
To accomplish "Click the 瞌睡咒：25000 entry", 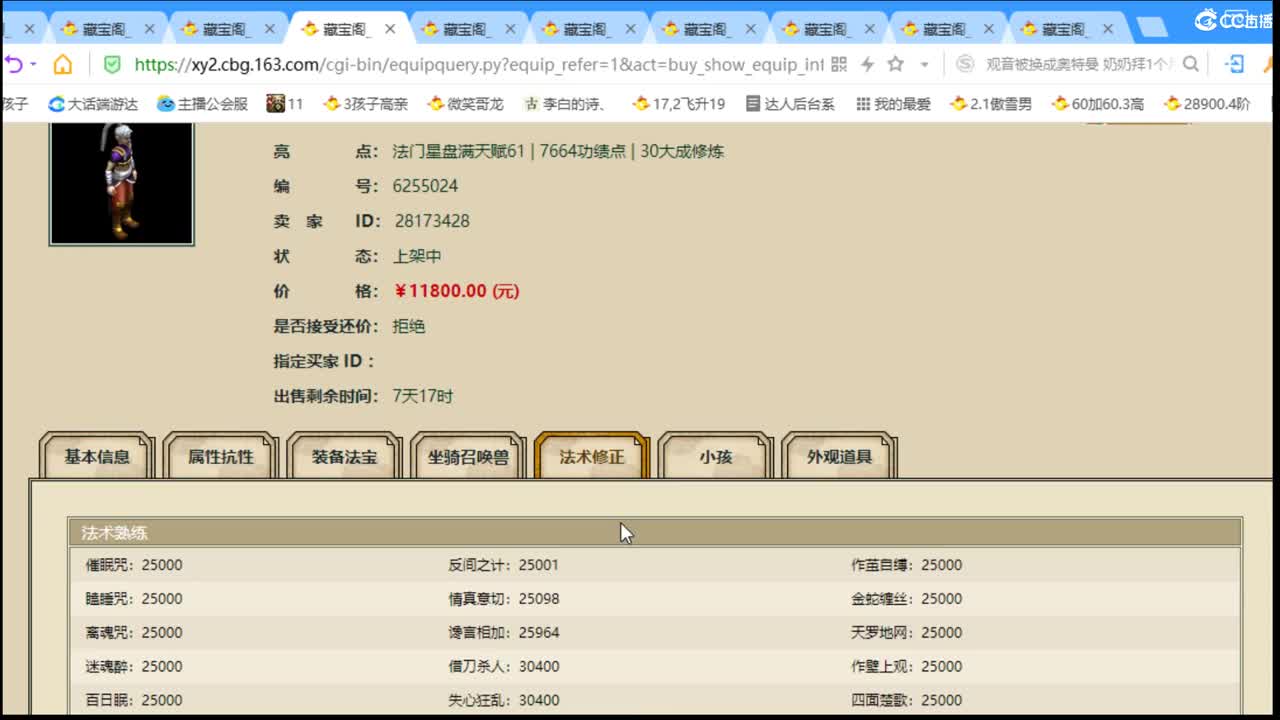I will [x=134, y=599].
